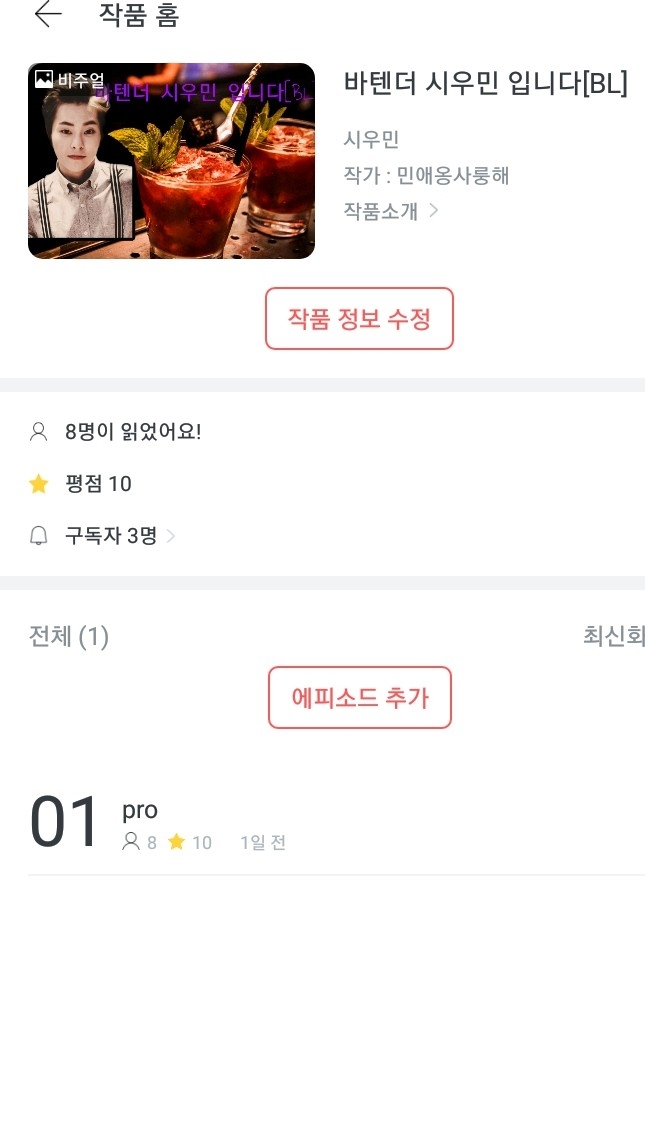Open the 작품소개 link
Viewport: 645px width, 1148px height.
[x=380, y=210]
